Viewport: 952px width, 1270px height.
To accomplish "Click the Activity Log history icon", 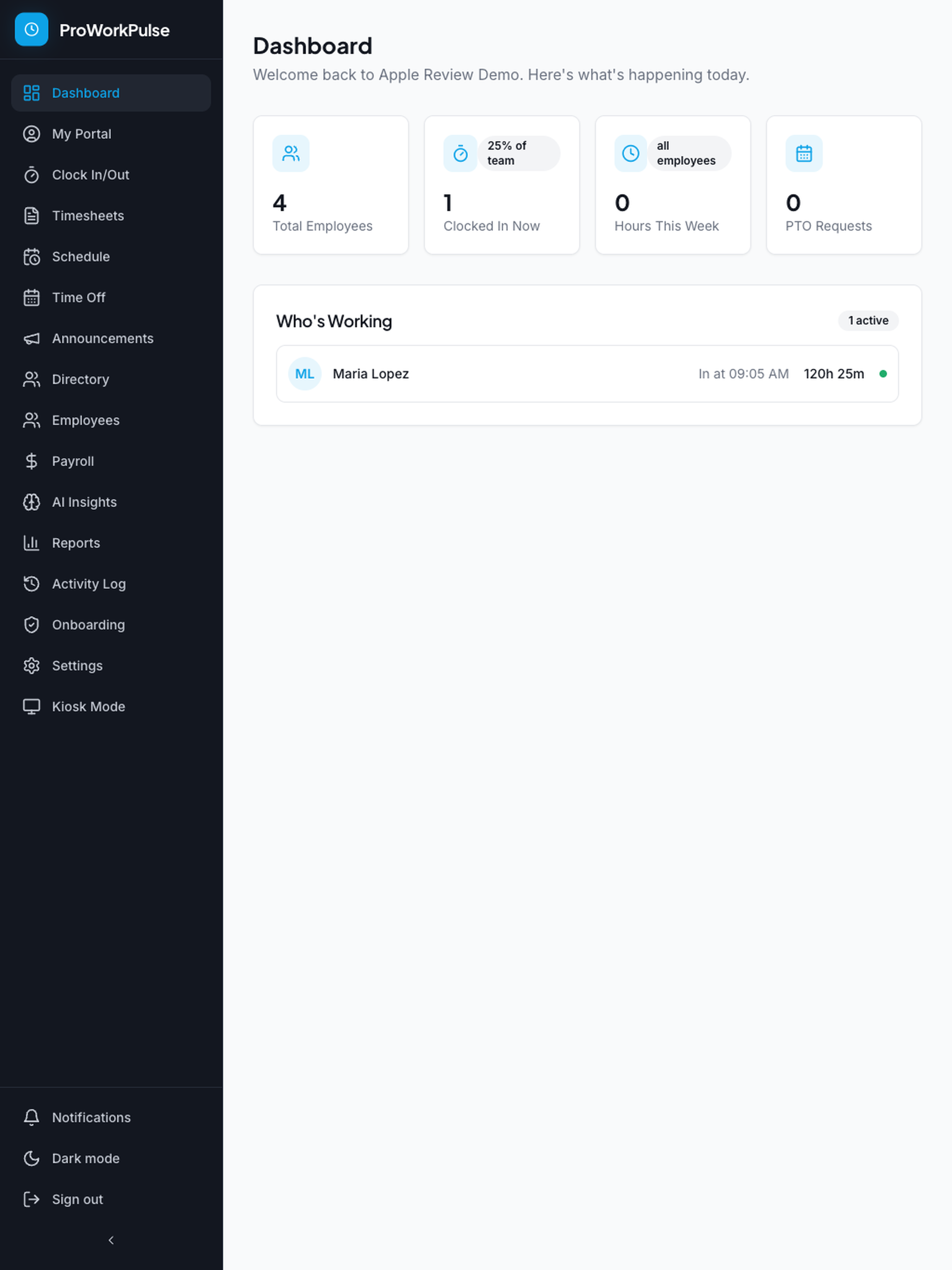I will 32,584.
